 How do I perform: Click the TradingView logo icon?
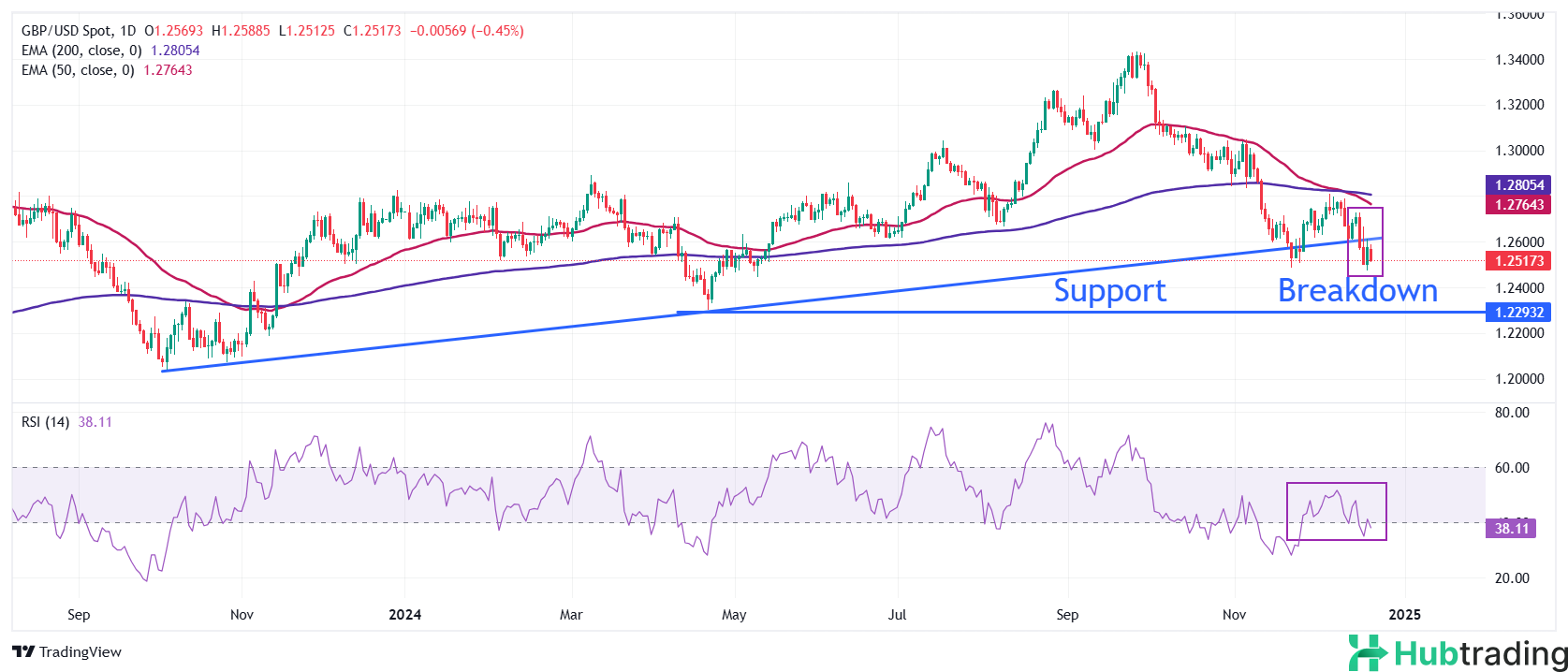pos(23,652)
